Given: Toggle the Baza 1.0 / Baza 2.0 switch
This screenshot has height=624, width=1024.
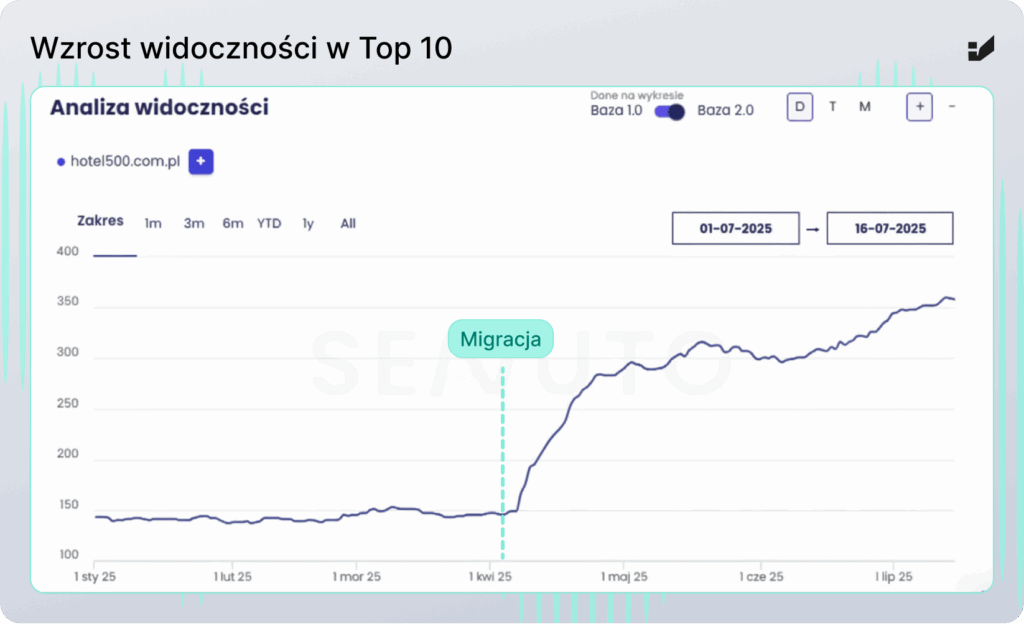Looking at the screenshot, I should coord(669,111).
